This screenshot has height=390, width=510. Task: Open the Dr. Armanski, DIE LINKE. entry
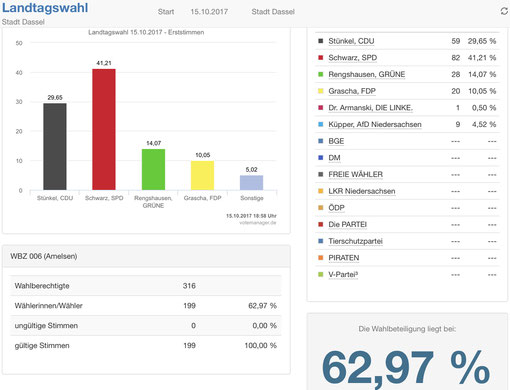(370, 108)
